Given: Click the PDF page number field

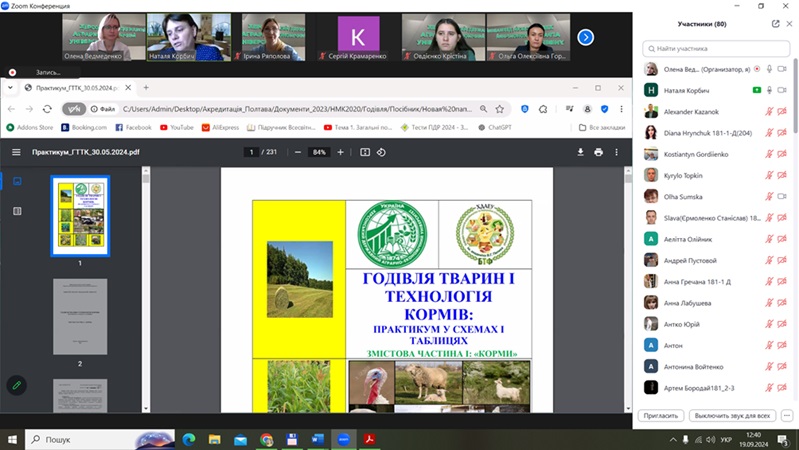Looking at the screenshot, I should (x=251, y=152).
